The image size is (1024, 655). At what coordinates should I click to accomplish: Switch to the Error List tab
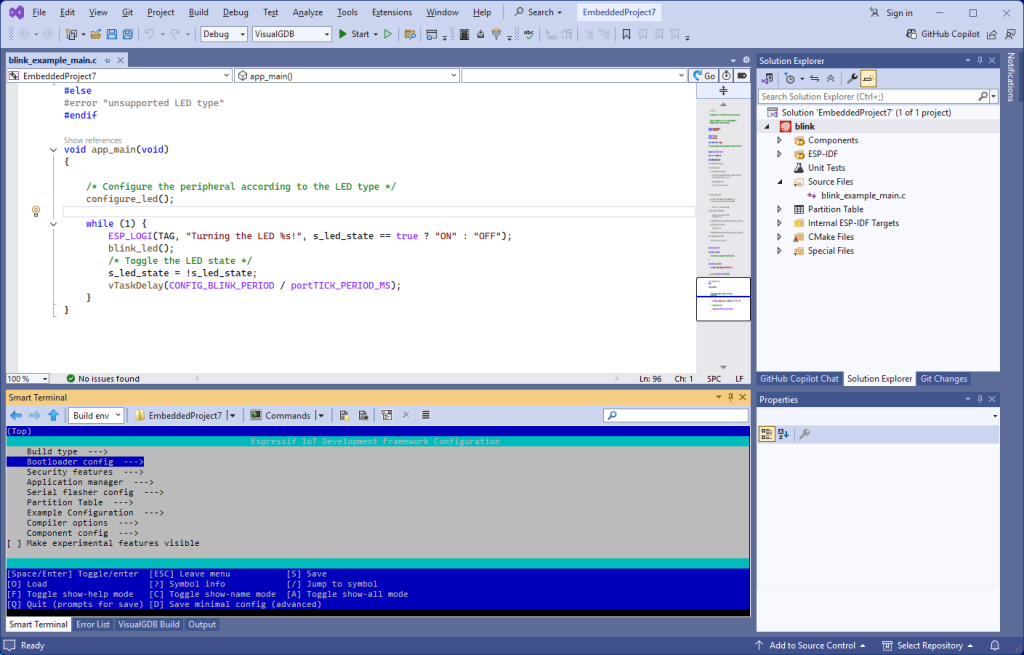click(x=93, y=624)
